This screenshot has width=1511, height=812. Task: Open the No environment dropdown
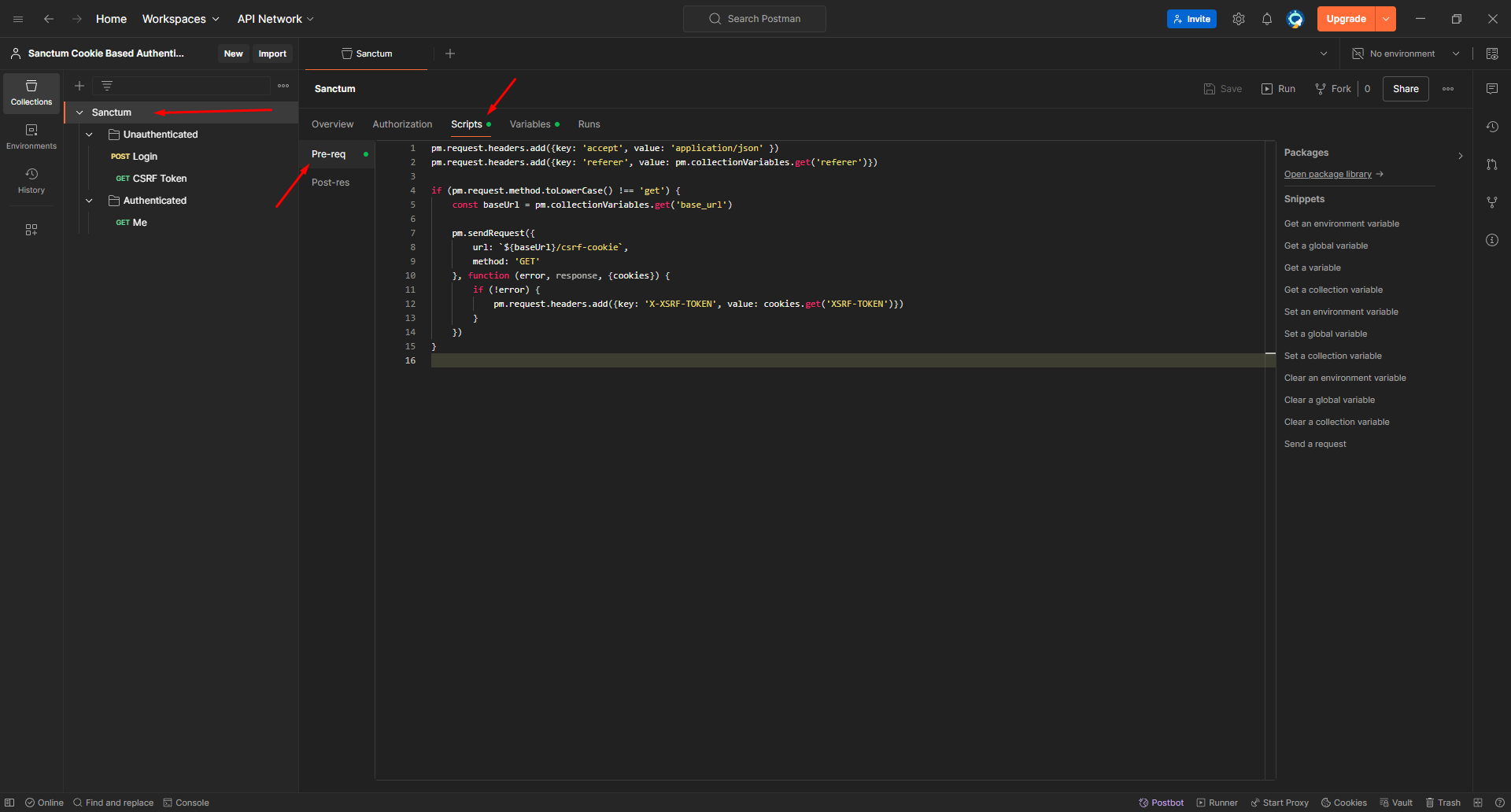click(x=1406, y=54)
